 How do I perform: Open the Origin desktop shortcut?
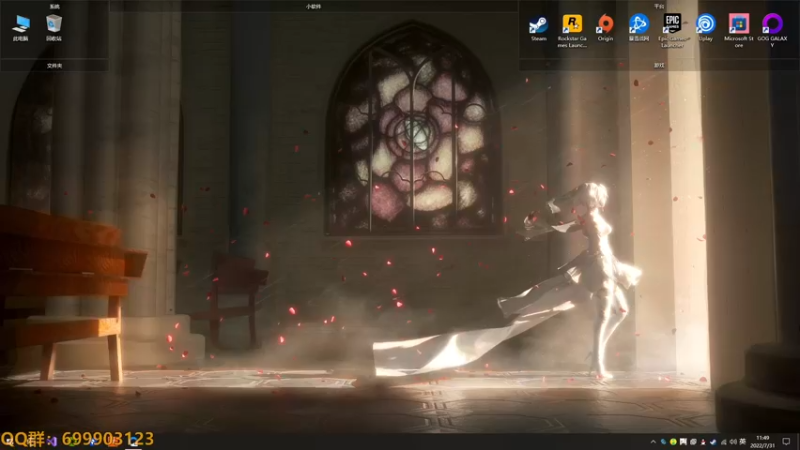[x=605, y=29]
